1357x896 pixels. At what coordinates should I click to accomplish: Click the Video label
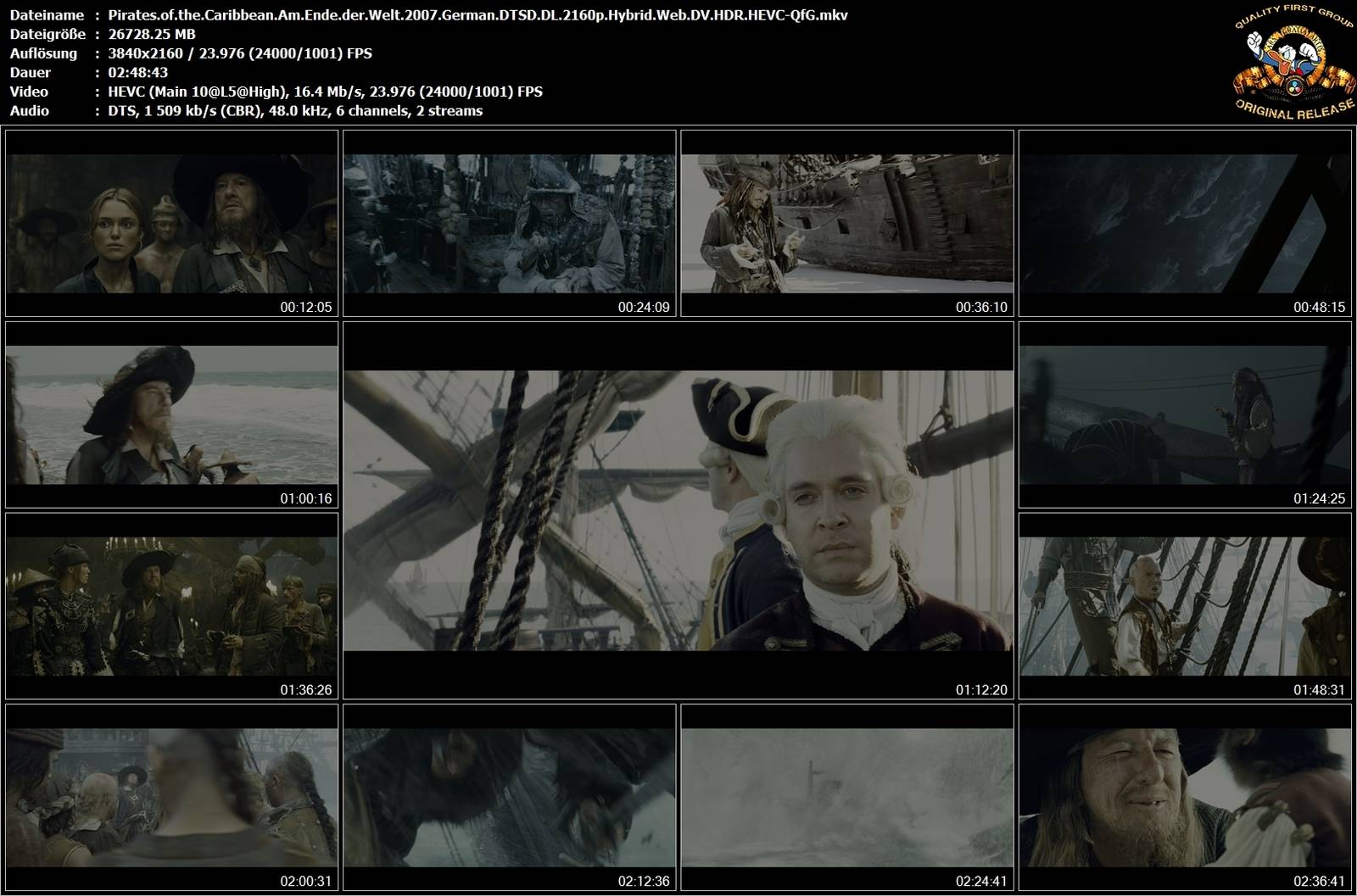(29, 92)
